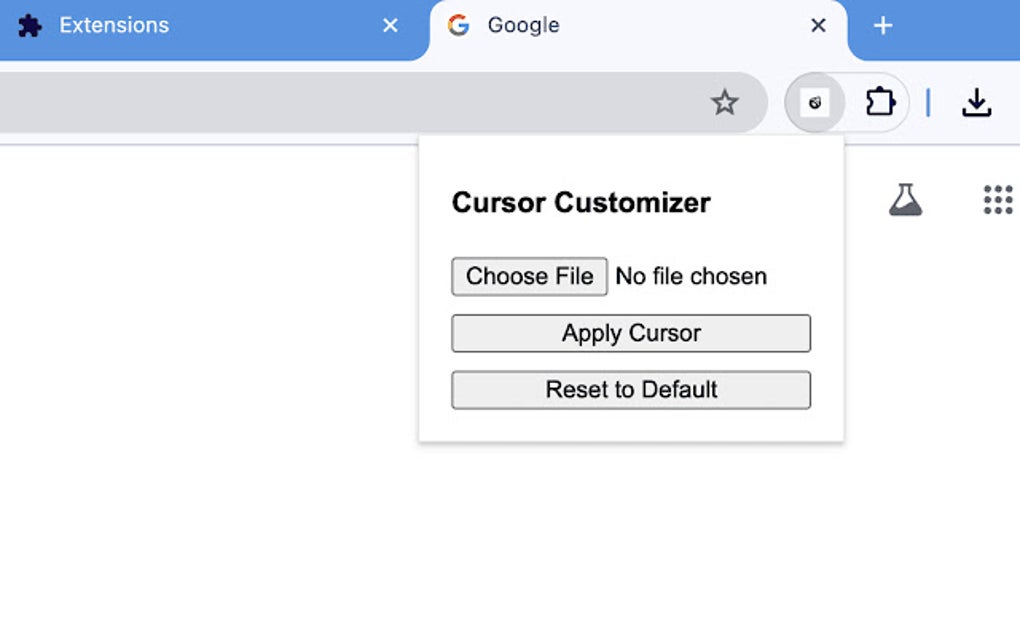This screenshot has height=638, width=1020.
Task: Click the puzzle favicon on the Extensions tab
Action: click(30, 26)
